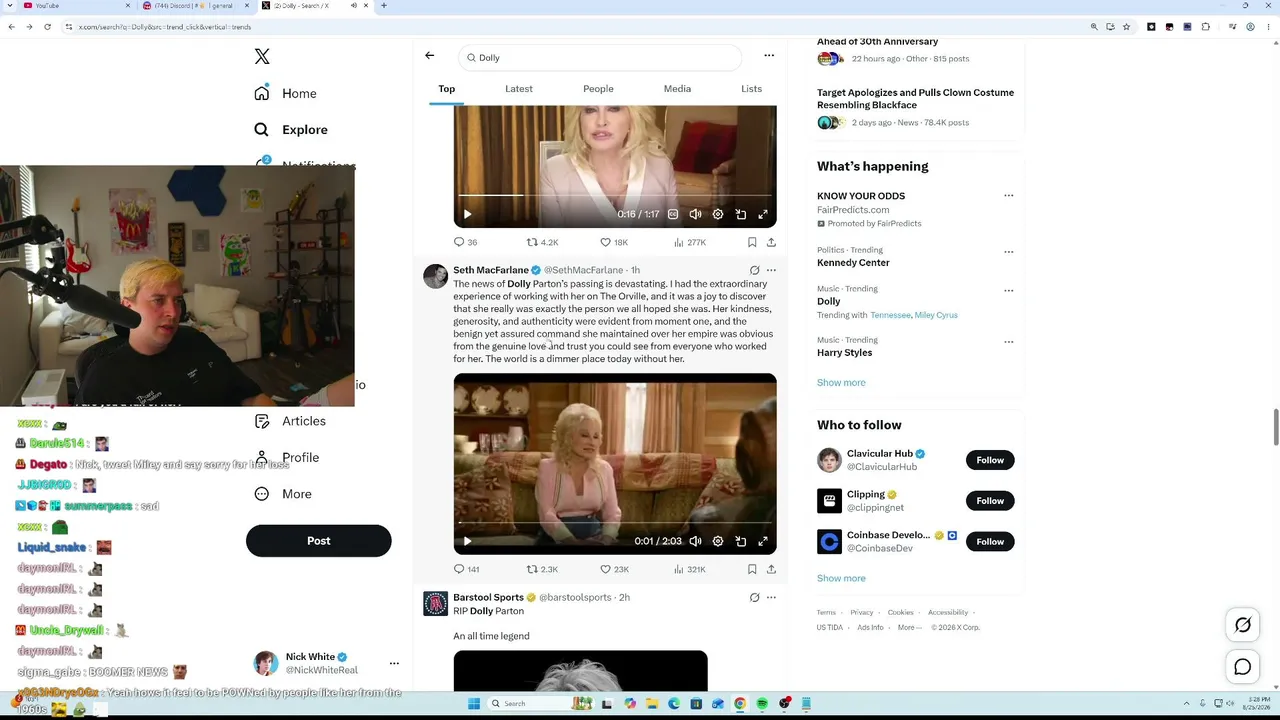Open the Kennedy Center trend
Viewport: 1280px width, 720px height.
point(853,262)
